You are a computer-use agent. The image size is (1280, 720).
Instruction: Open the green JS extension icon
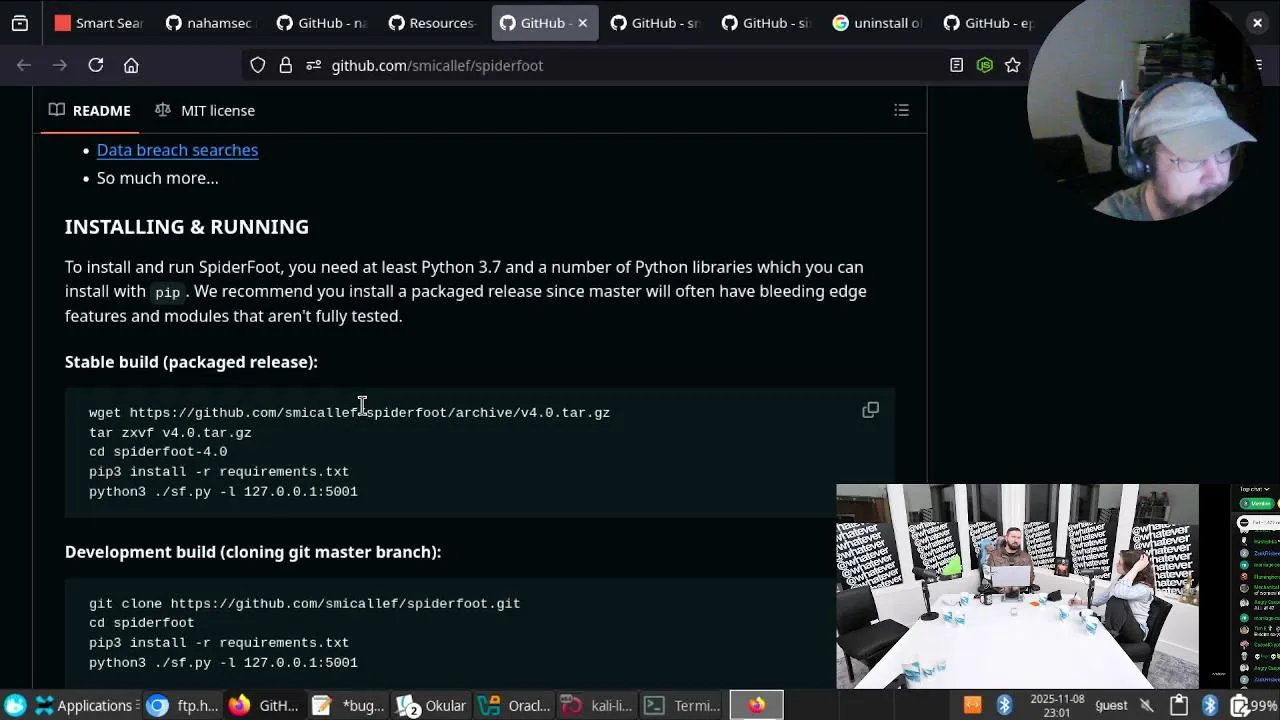(x=985, y=65)
